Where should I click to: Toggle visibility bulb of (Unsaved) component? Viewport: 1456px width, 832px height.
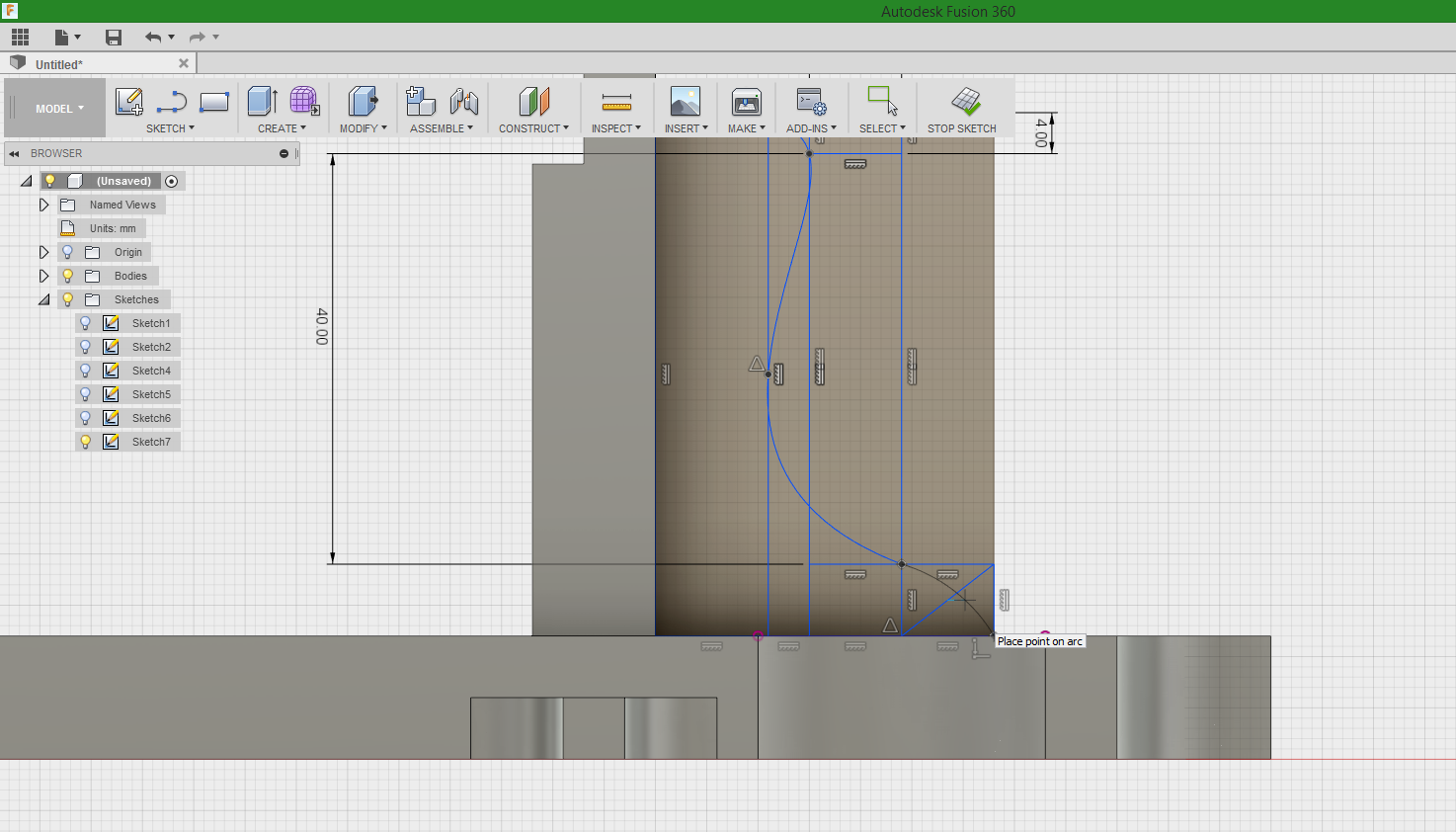coord(50,181)
